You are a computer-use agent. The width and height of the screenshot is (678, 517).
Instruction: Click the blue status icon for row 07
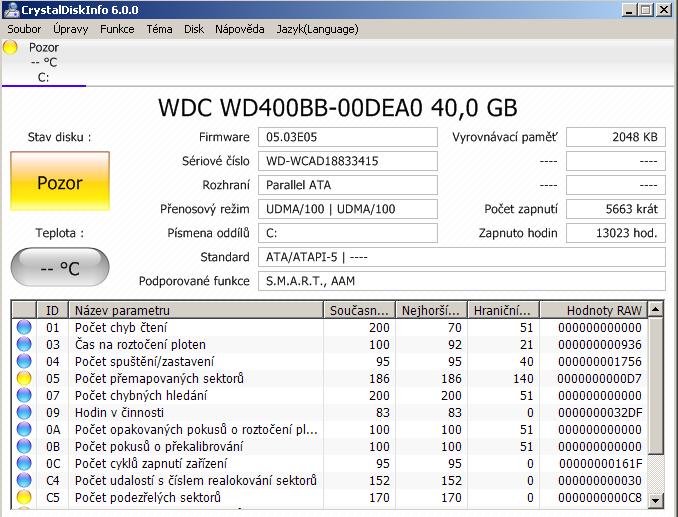[x=24, y=395]
